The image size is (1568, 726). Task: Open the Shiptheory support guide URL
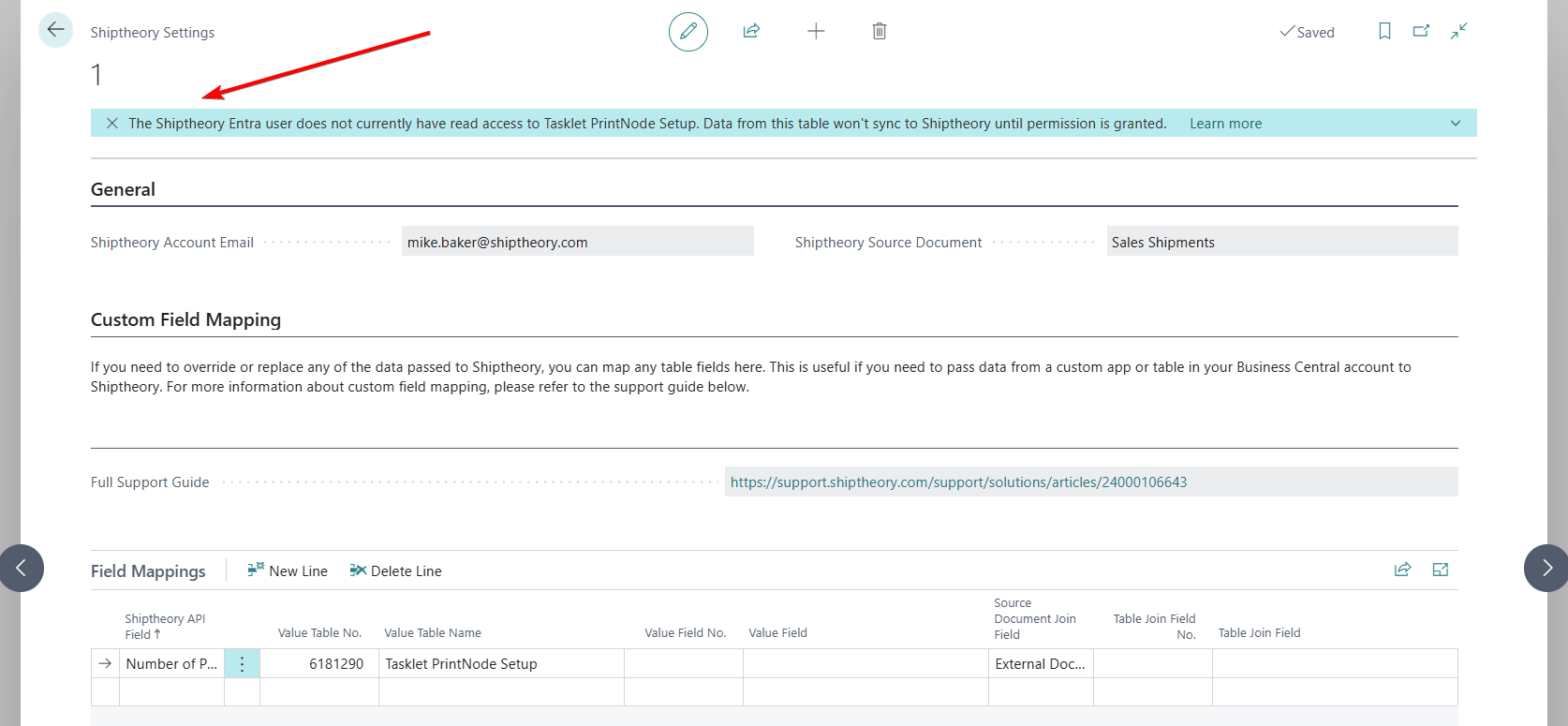(x=958, y=482)
